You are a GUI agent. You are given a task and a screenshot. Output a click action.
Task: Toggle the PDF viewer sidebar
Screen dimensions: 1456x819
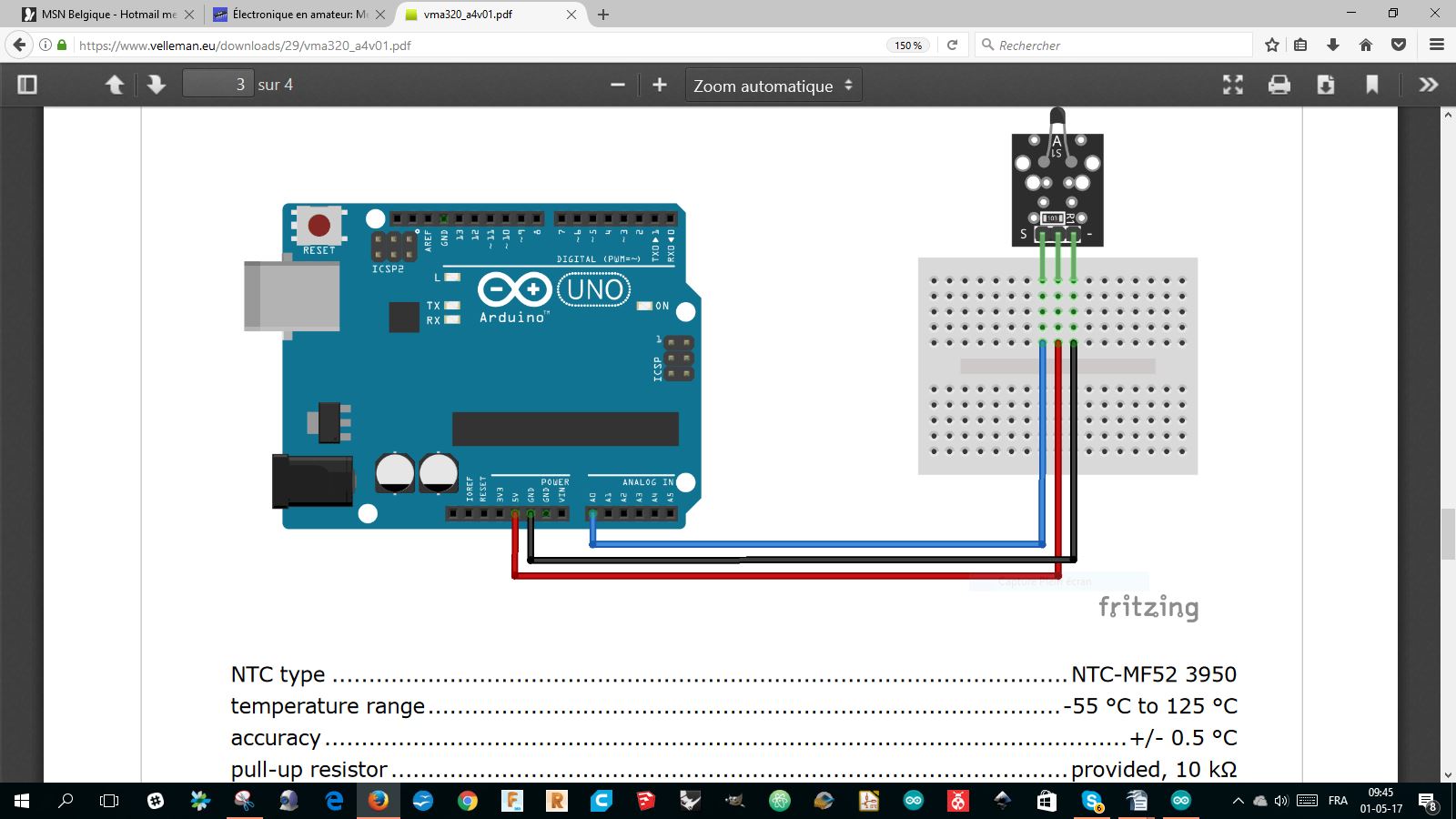[27, 85]
